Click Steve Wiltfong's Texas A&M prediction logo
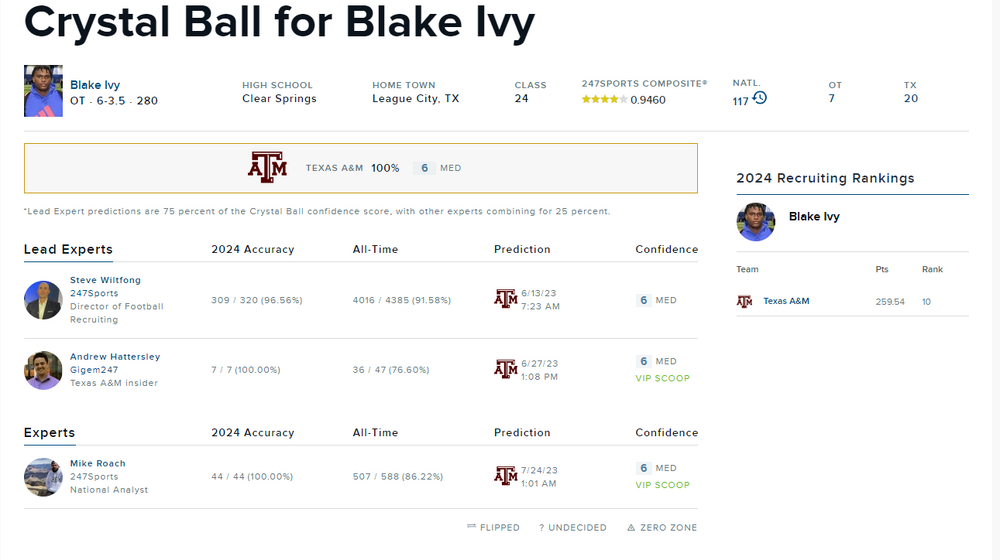This screenshot has width=1000, height=560. (x=506, y=299)
